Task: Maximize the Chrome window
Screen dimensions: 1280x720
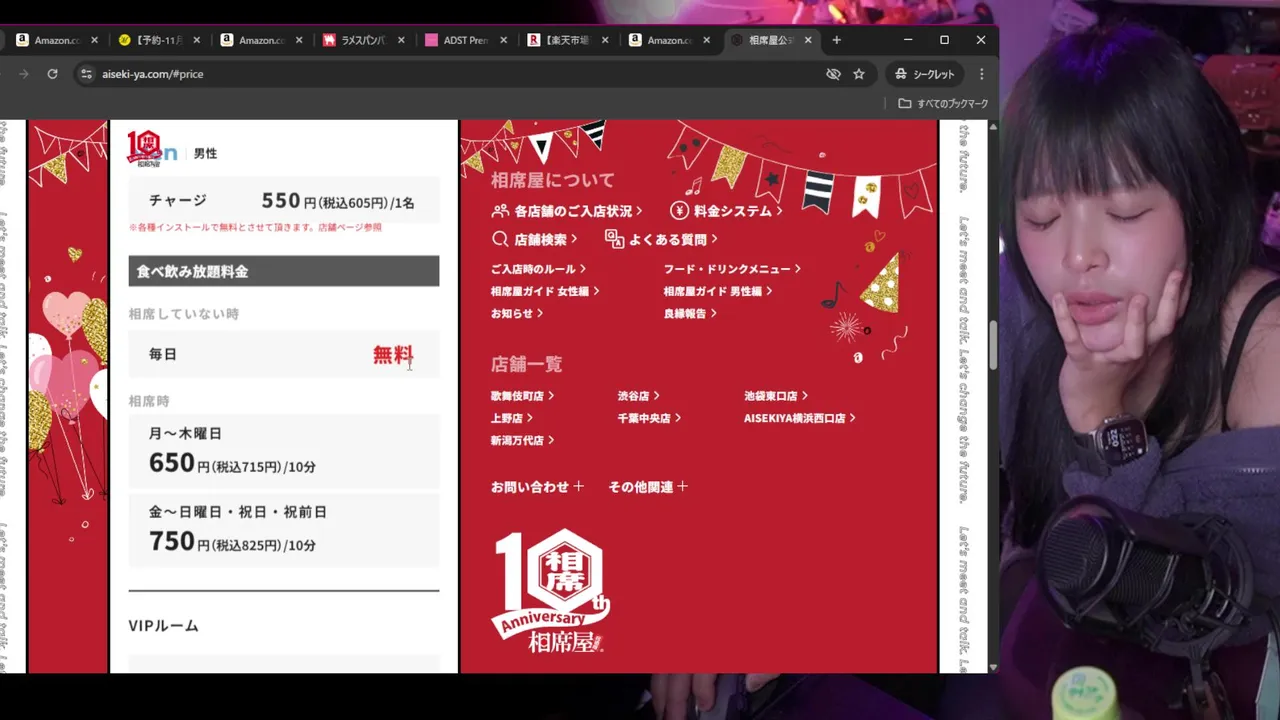Action: point(944,40)
